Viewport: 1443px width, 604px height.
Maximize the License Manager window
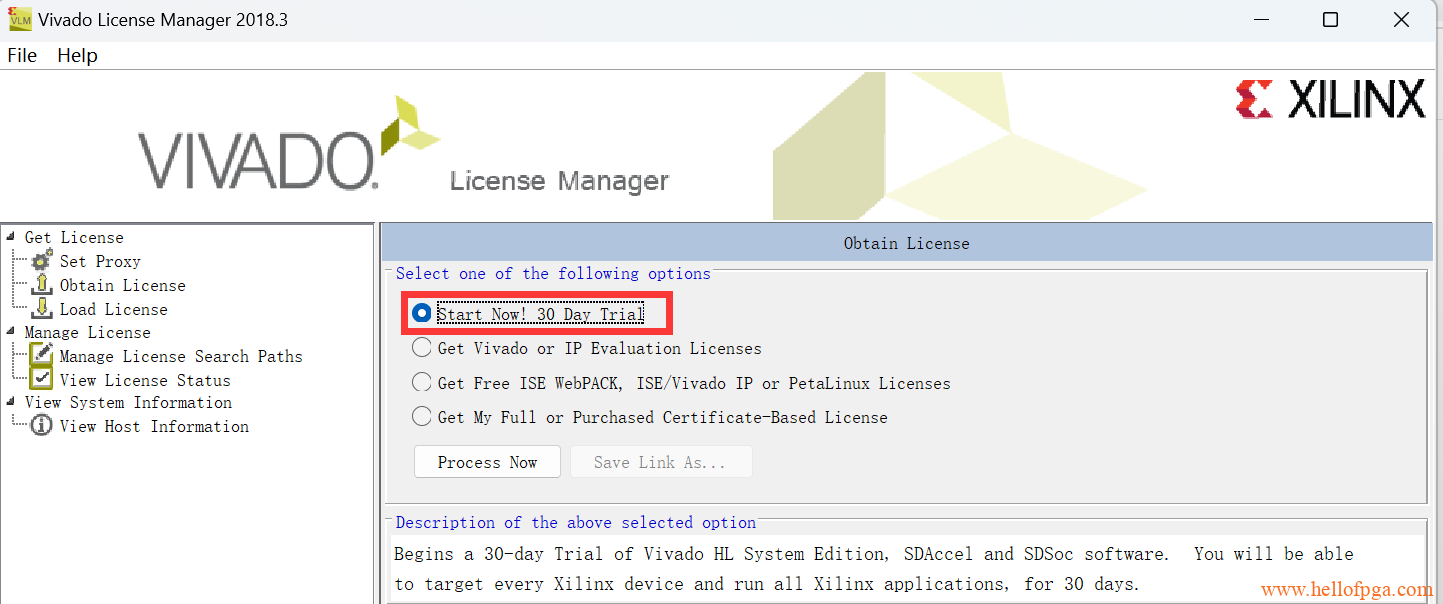pyautogui.click(x=1330, y=20)
